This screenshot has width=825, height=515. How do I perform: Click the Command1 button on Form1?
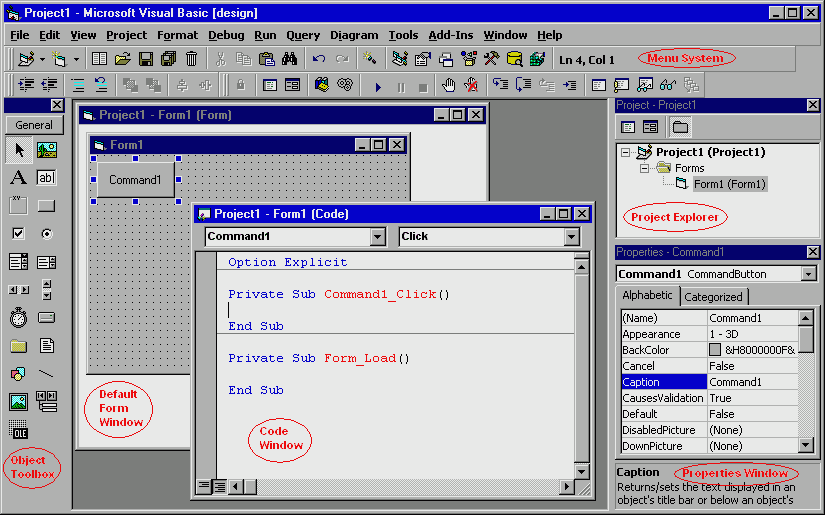(x=135, y=180)
